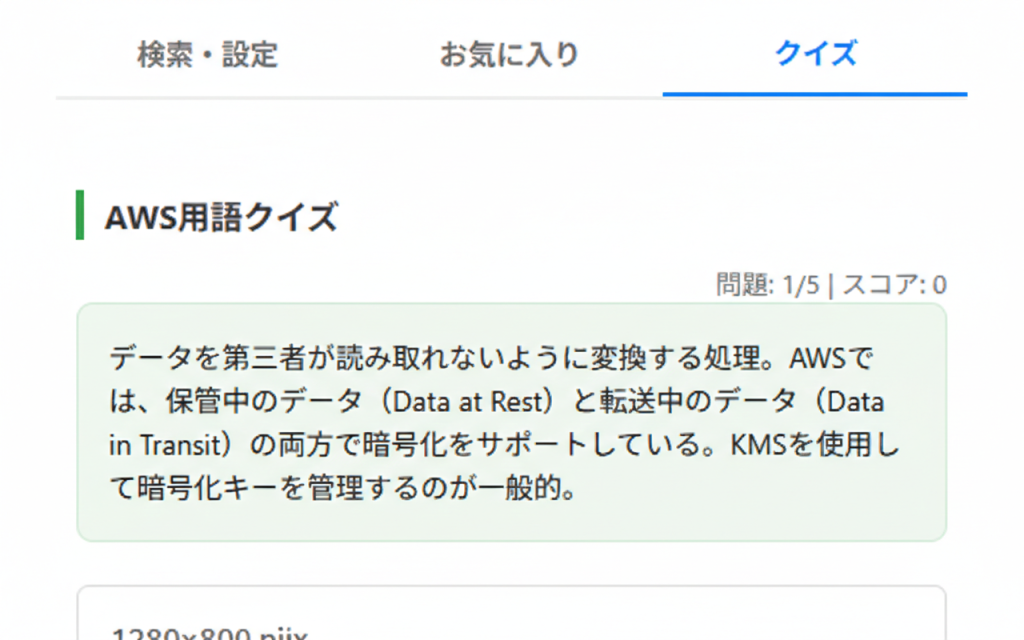
Task: Click the green bar beside the quiz heading
Action: pyautogui.click(x=80, y=216)
